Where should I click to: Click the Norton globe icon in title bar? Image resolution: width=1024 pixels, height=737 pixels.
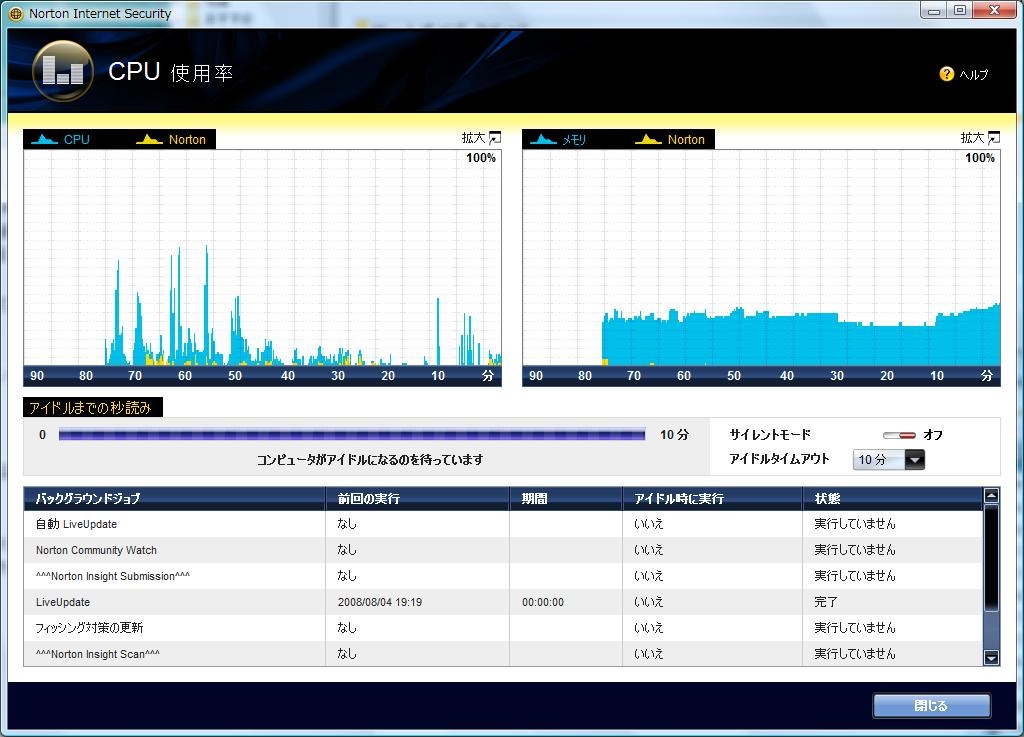click(16, 14)
